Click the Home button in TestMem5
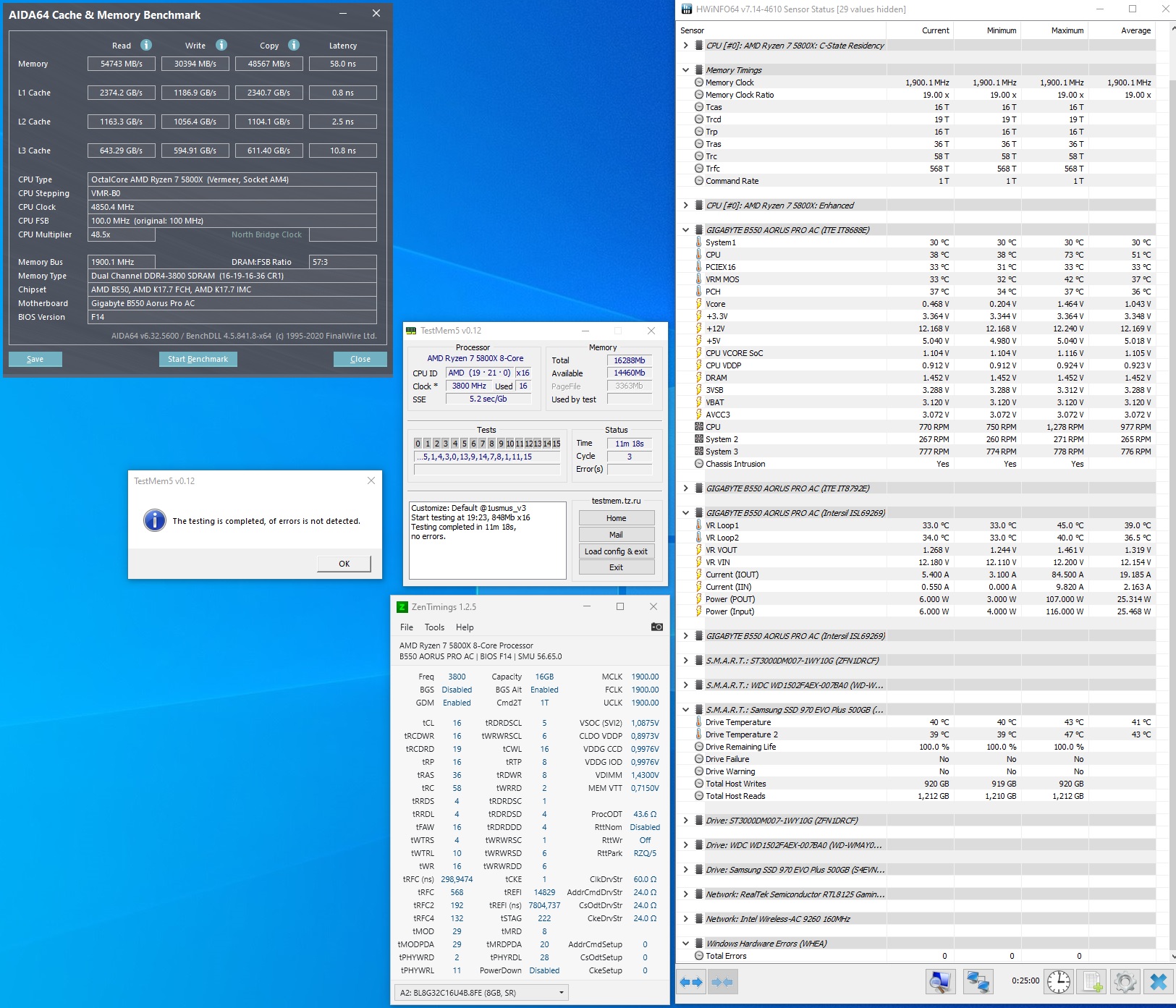Viewport: 1176px width, 1008px height. pyautogui.click(x=617, y=518)
